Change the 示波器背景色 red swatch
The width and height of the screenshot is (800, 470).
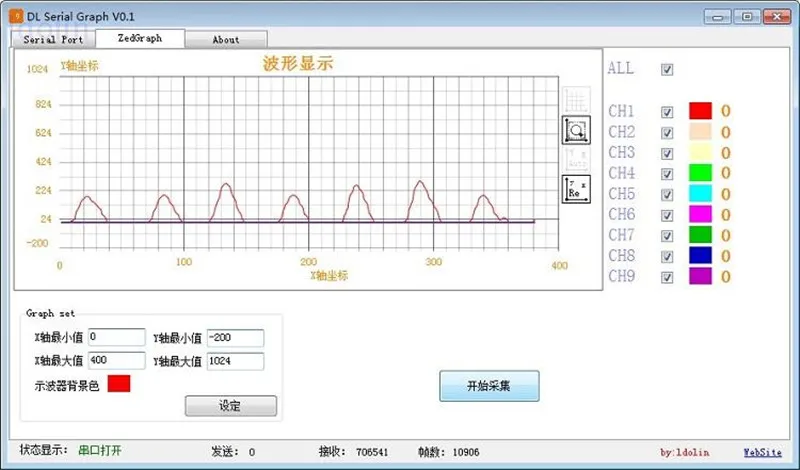click(119, 384)
